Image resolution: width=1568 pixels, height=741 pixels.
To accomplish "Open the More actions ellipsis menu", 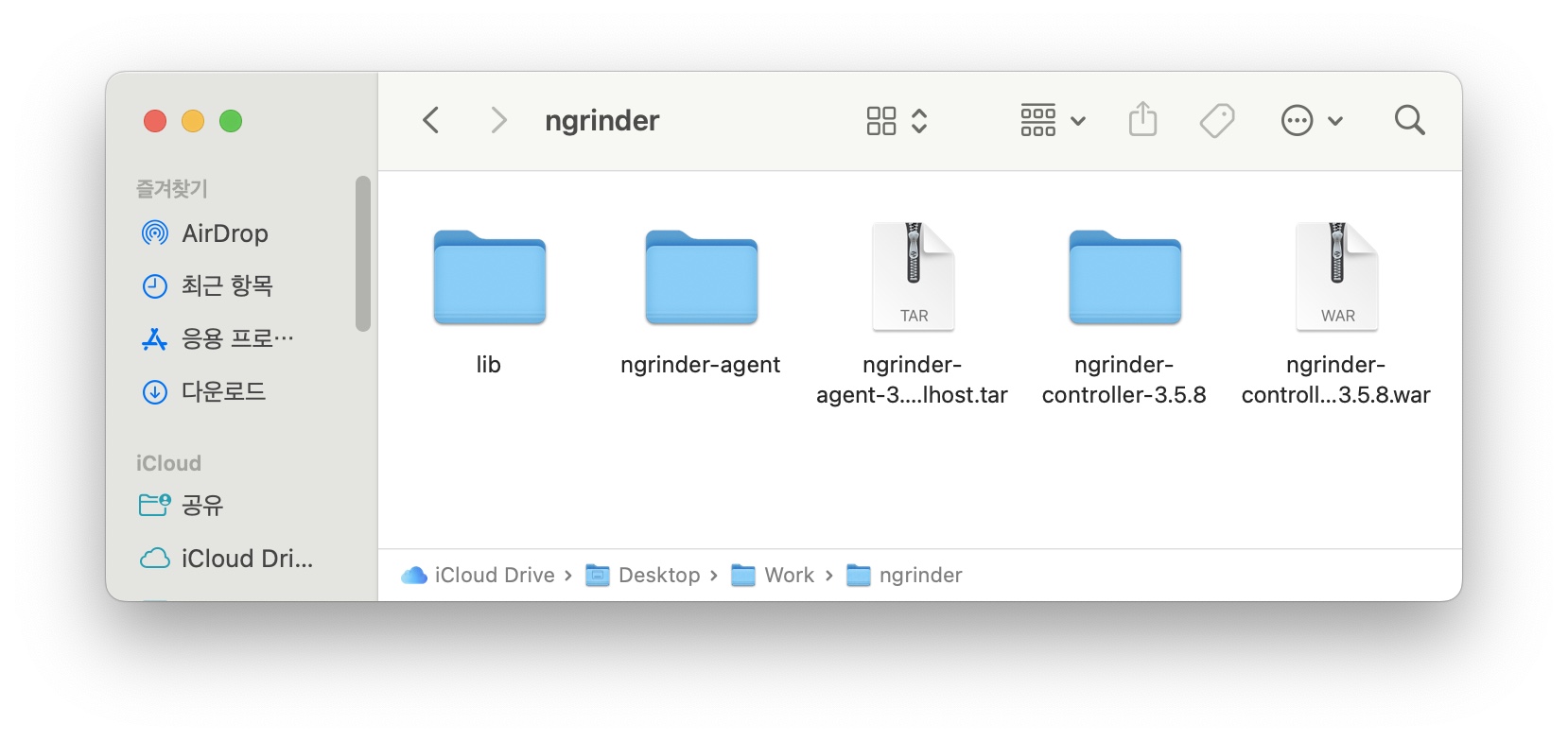I will tap(1312, 120).
